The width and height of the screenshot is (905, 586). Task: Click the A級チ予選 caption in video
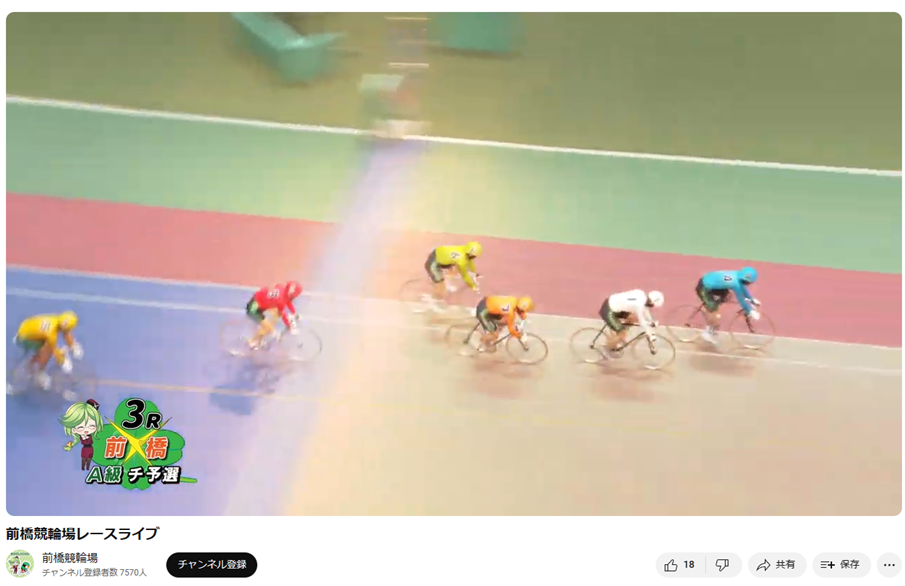[x=134, y=475]
